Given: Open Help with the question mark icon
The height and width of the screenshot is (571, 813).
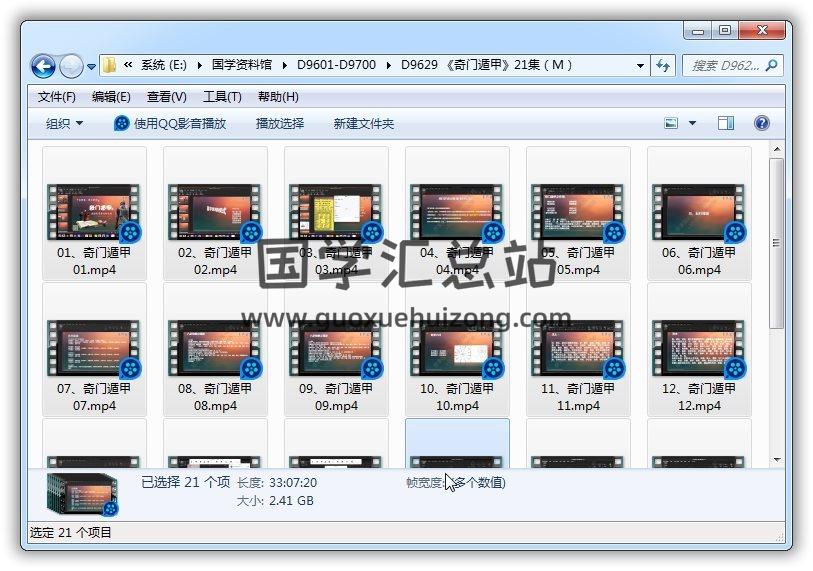Looking at the screenshot, I should coord(762,123).
